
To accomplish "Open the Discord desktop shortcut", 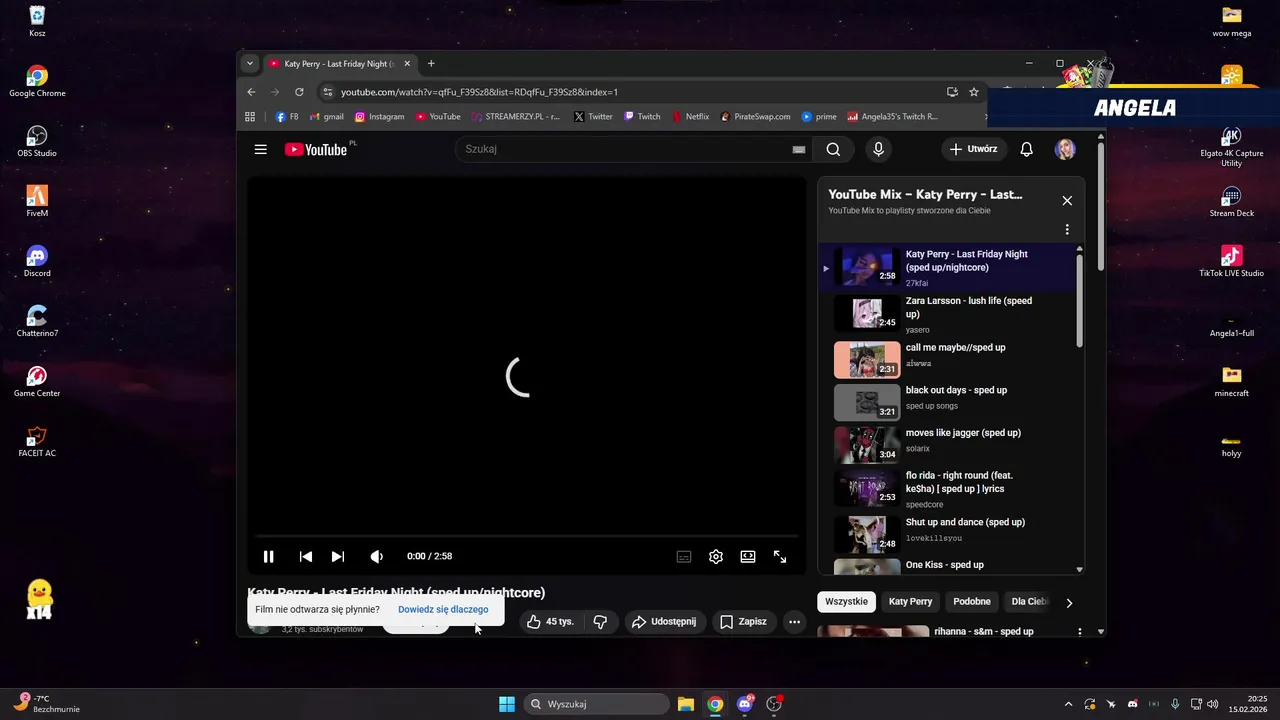I will click(x=37, y=261).
